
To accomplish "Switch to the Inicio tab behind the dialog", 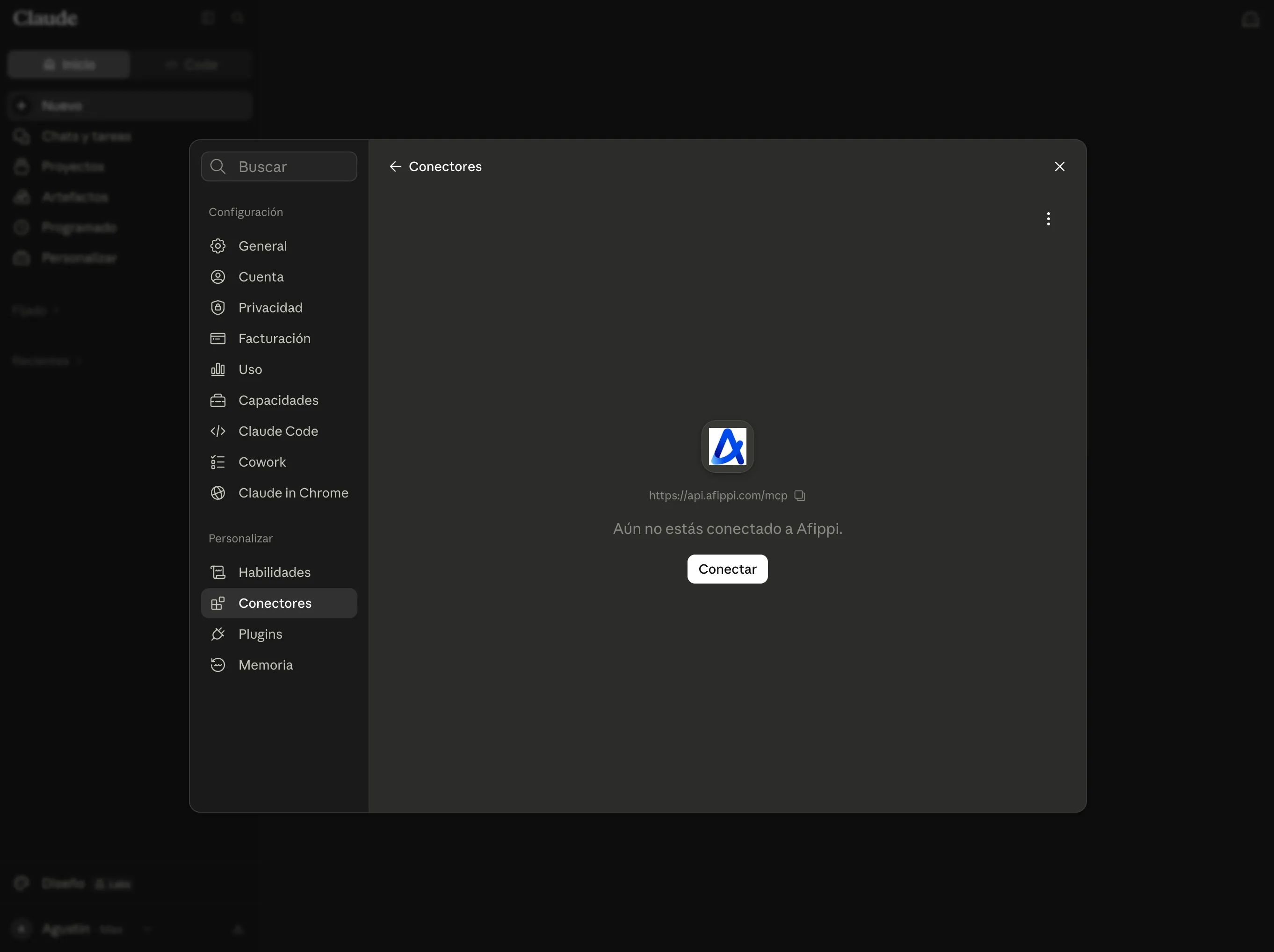I will coord(69,65).
